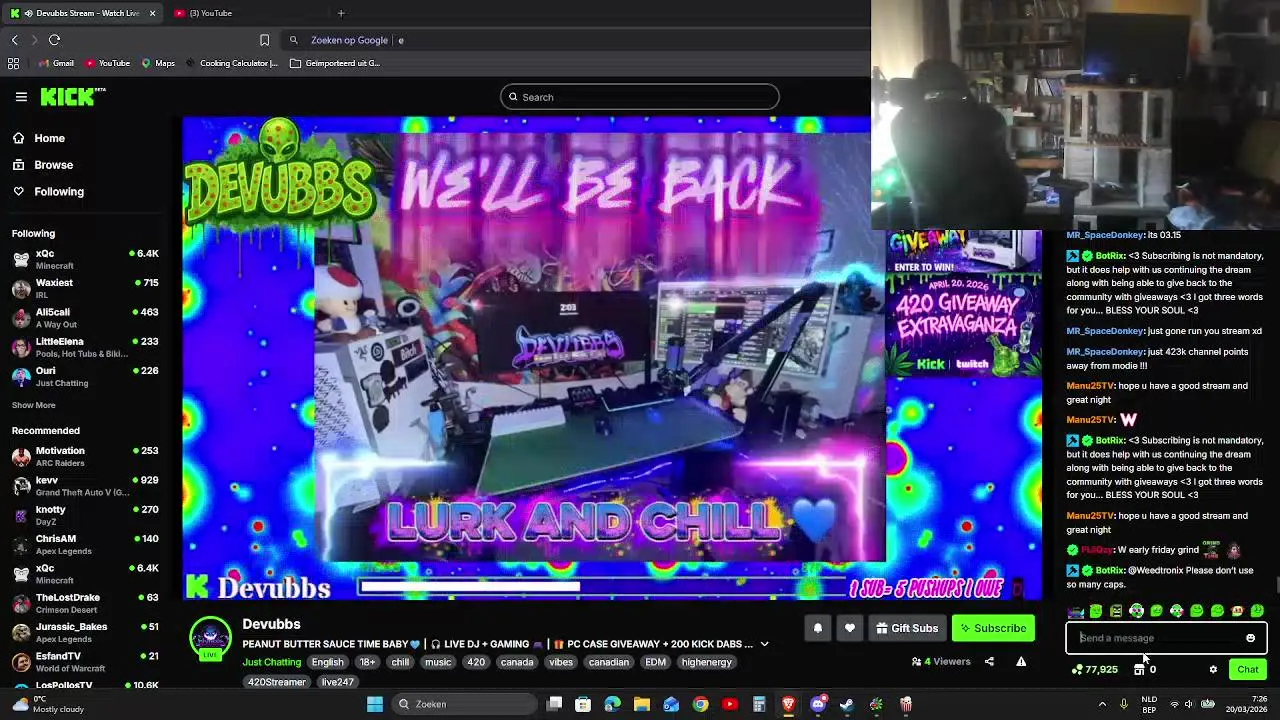The width and height of the screenshot is (1280, 720).
Task: Click the green Chat send button
Action: click(1247, 670)
